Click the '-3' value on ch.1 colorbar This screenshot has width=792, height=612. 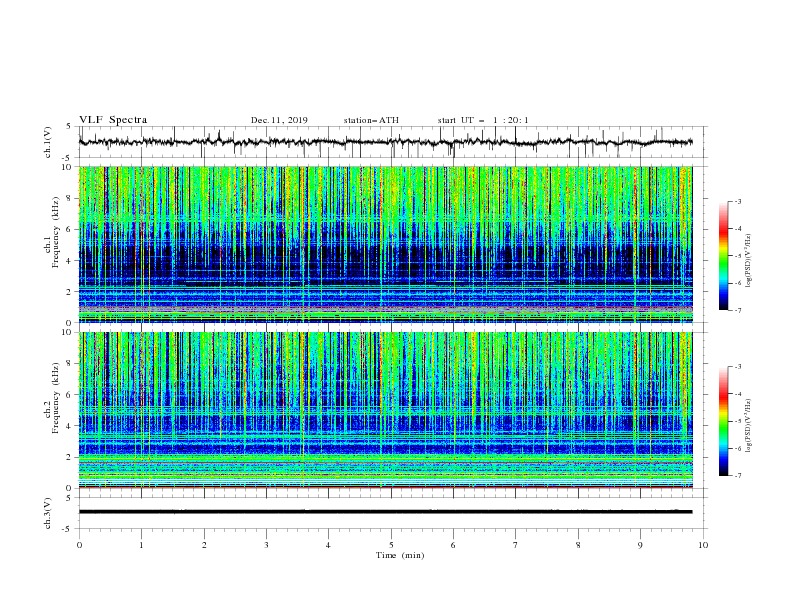tap(737, 201)
